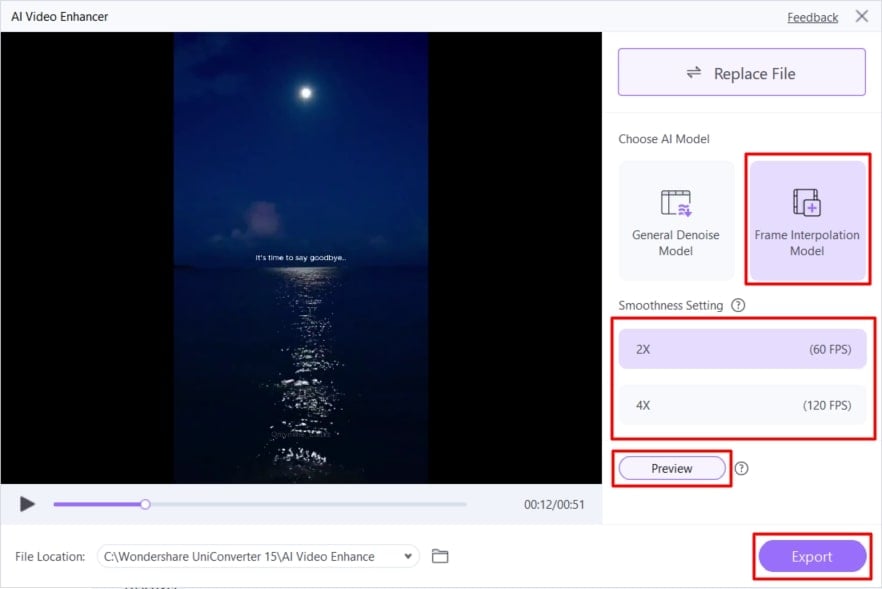Click the video preview frame
Viewport: 882px width, 589px height.
coord(301,258)
